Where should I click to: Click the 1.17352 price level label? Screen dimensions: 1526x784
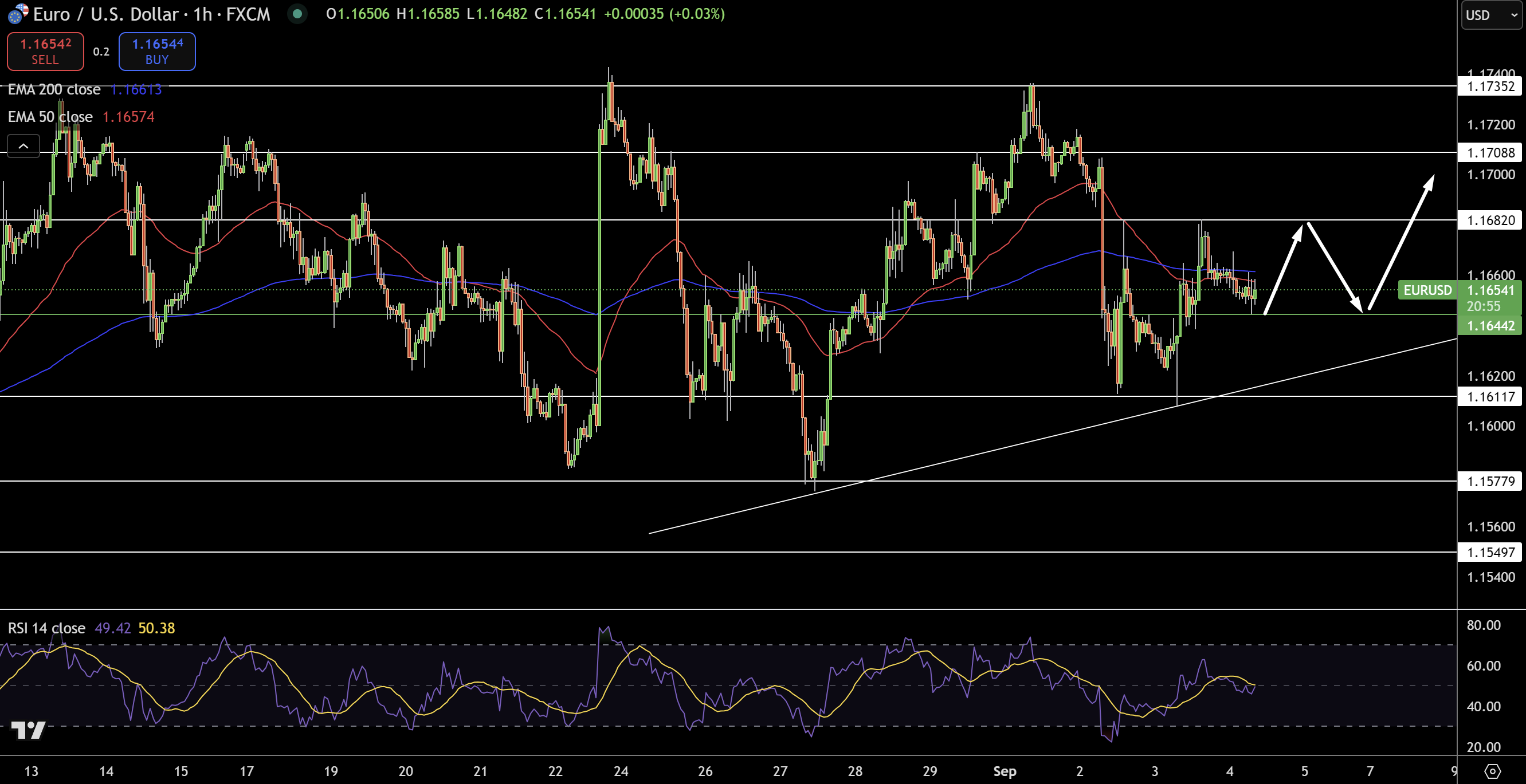[1490, 86]
